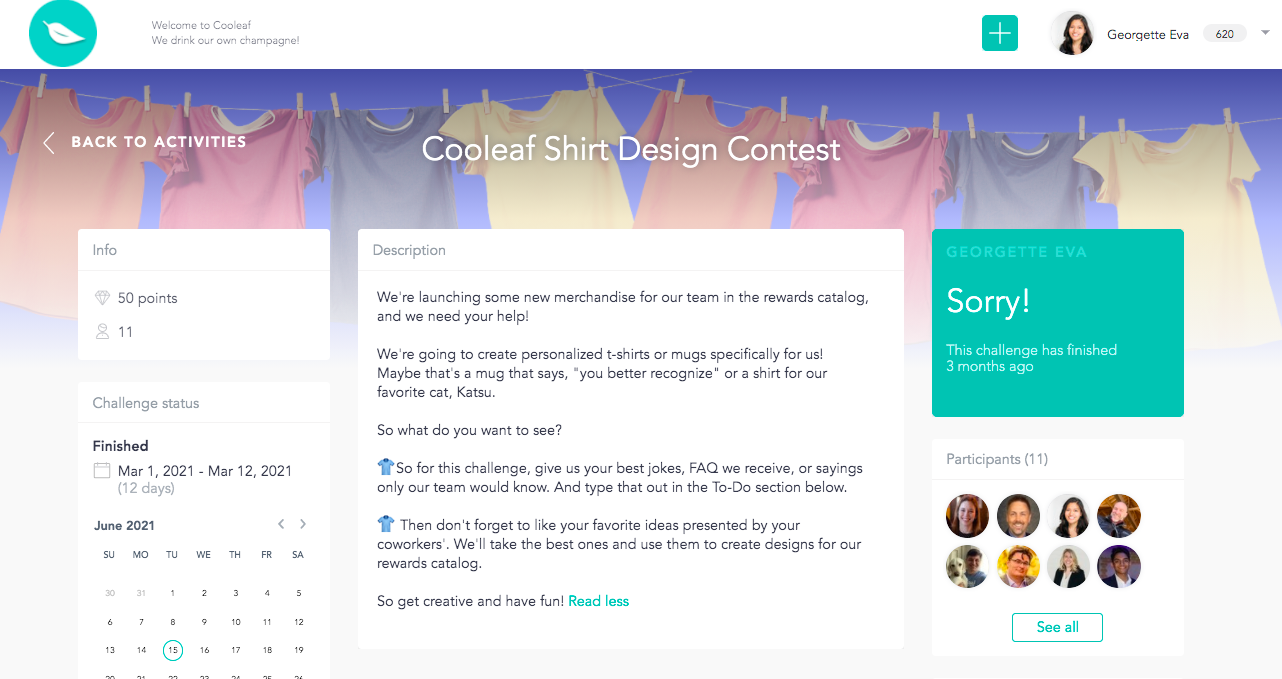Image resolution: width=1282 pixels, height=679 pixels.
Task: Go to next month in calendar
Action: [x=303, y=524]
